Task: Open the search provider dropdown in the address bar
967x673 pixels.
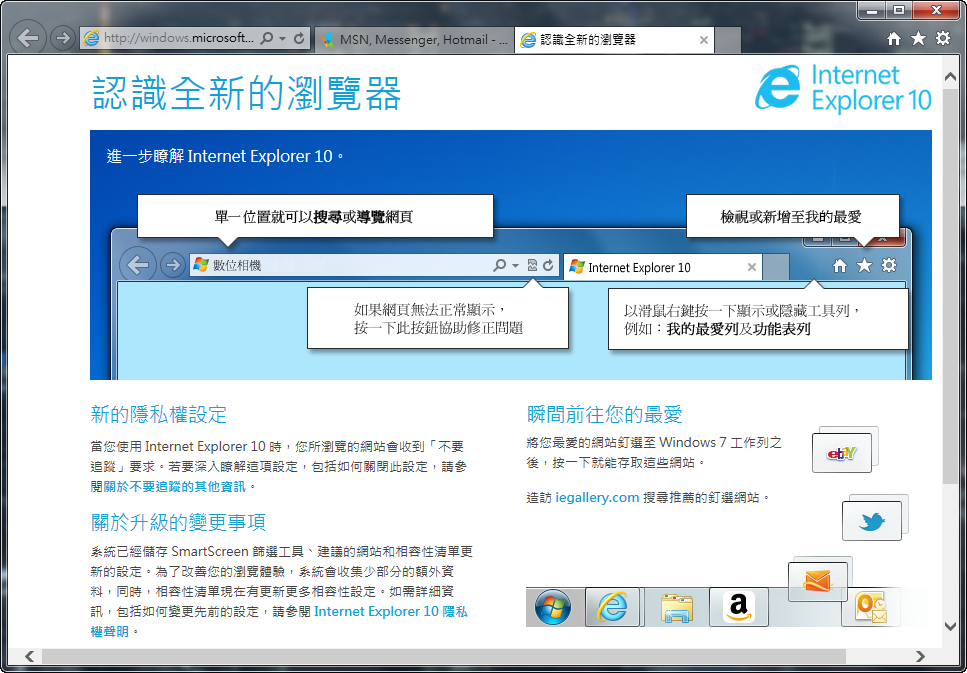Action: coord(282,37)
